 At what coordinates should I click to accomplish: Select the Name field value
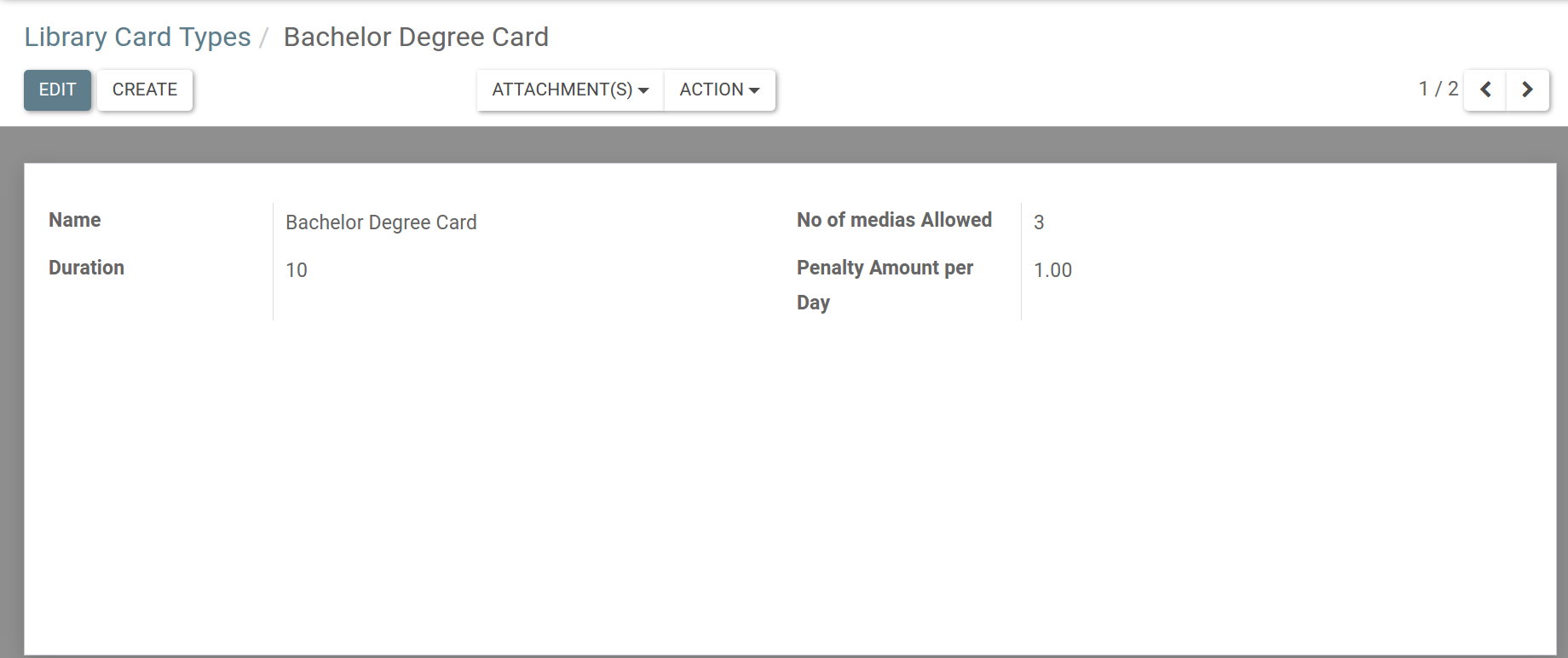click(x=381, y=222)
